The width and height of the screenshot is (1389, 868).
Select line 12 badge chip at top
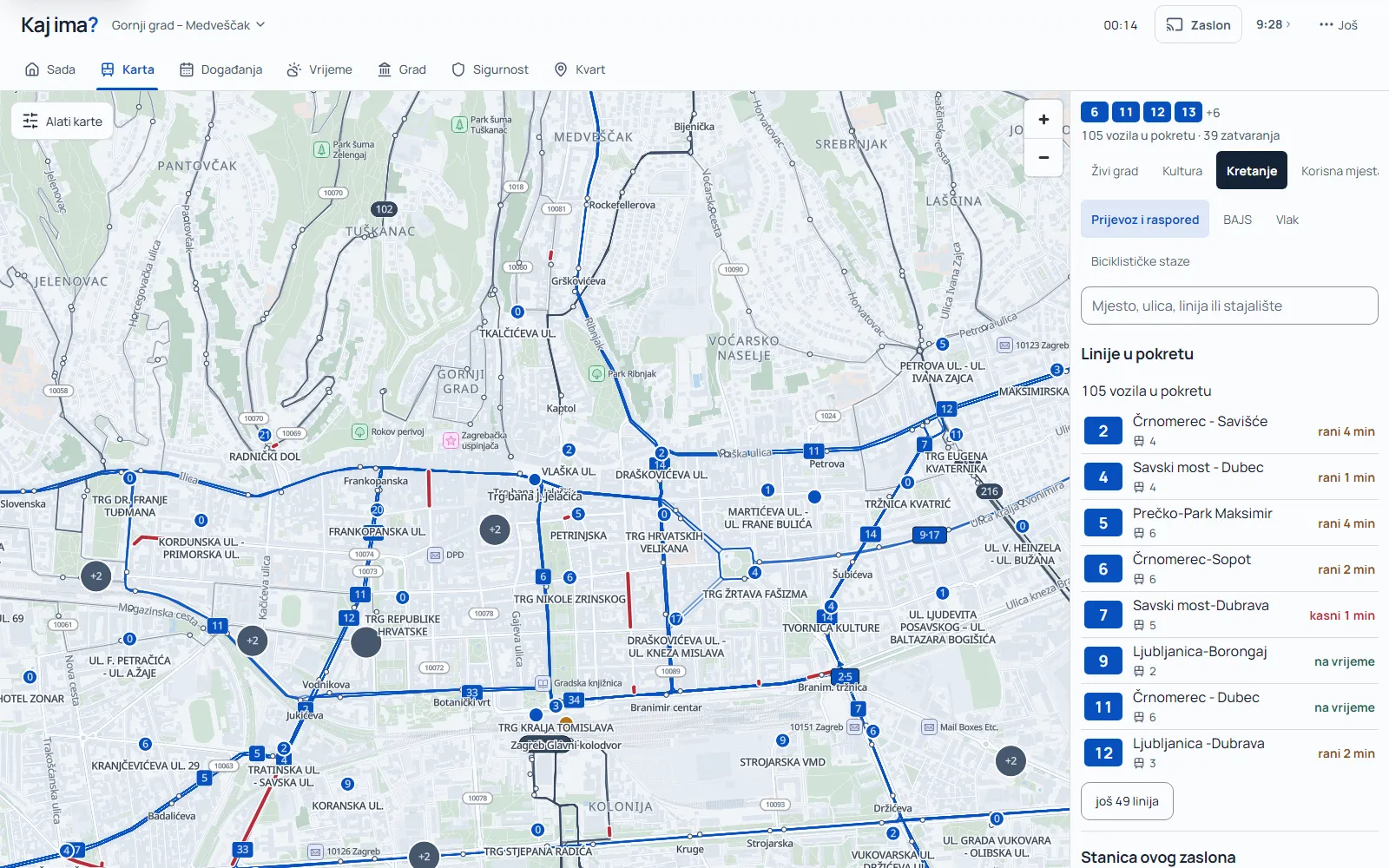click(1157, 112)
